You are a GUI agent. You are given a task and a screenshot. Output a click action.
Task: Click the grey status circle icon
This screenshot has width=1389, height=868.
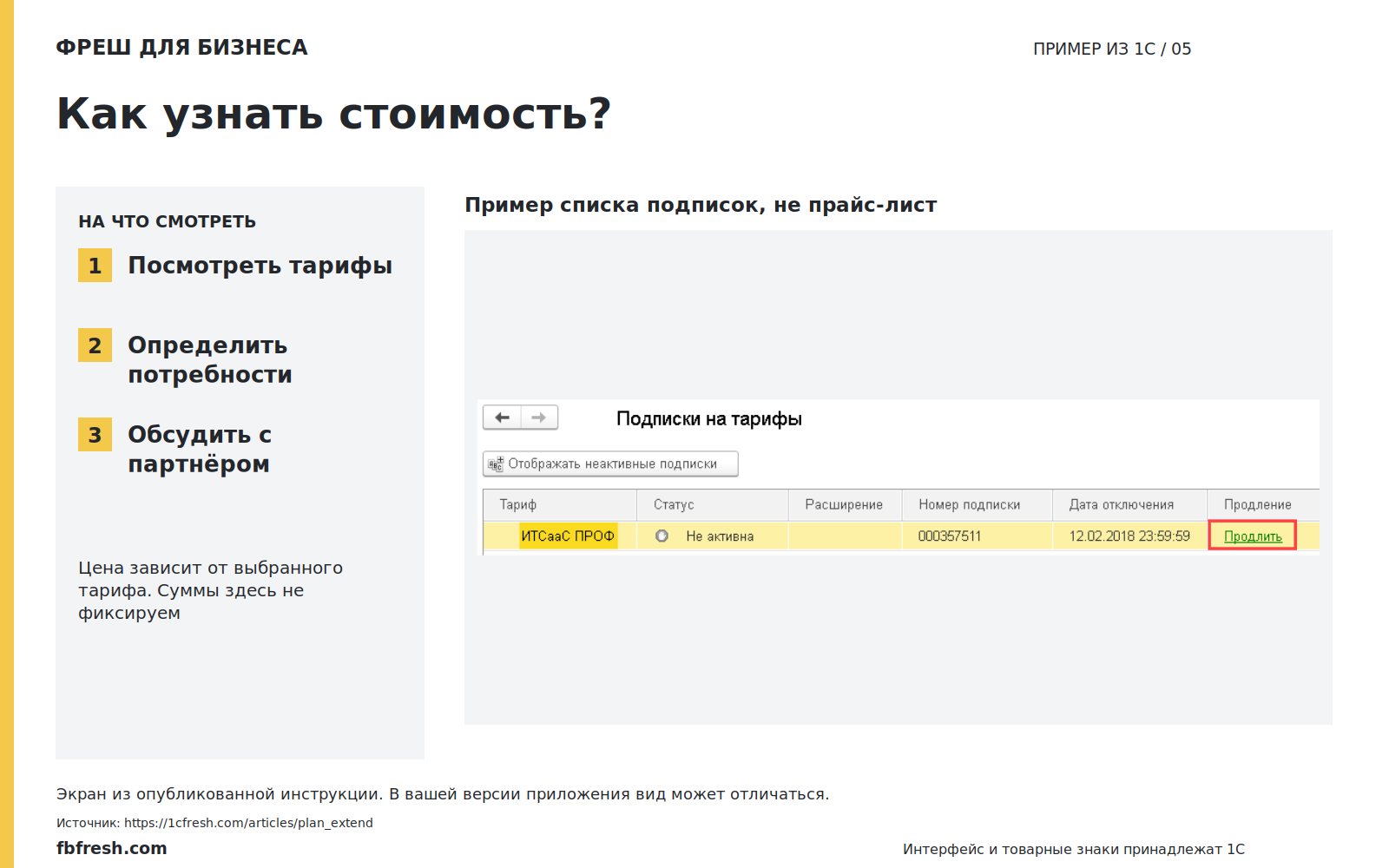point(662,536)
